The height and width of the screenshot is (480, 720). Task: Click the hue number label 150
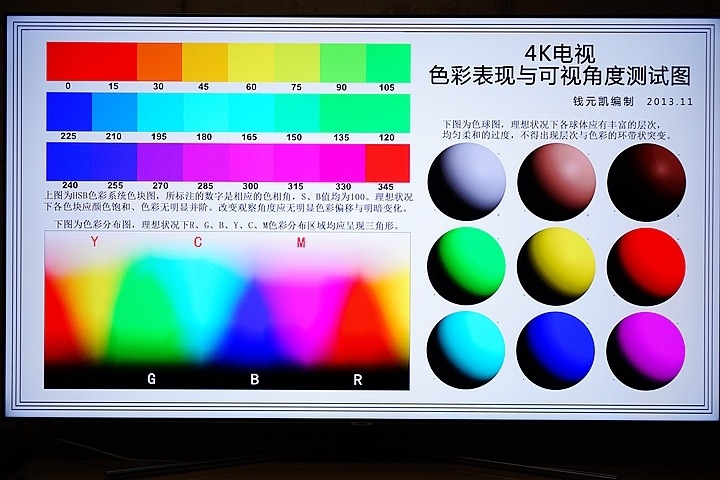point(294,137)
